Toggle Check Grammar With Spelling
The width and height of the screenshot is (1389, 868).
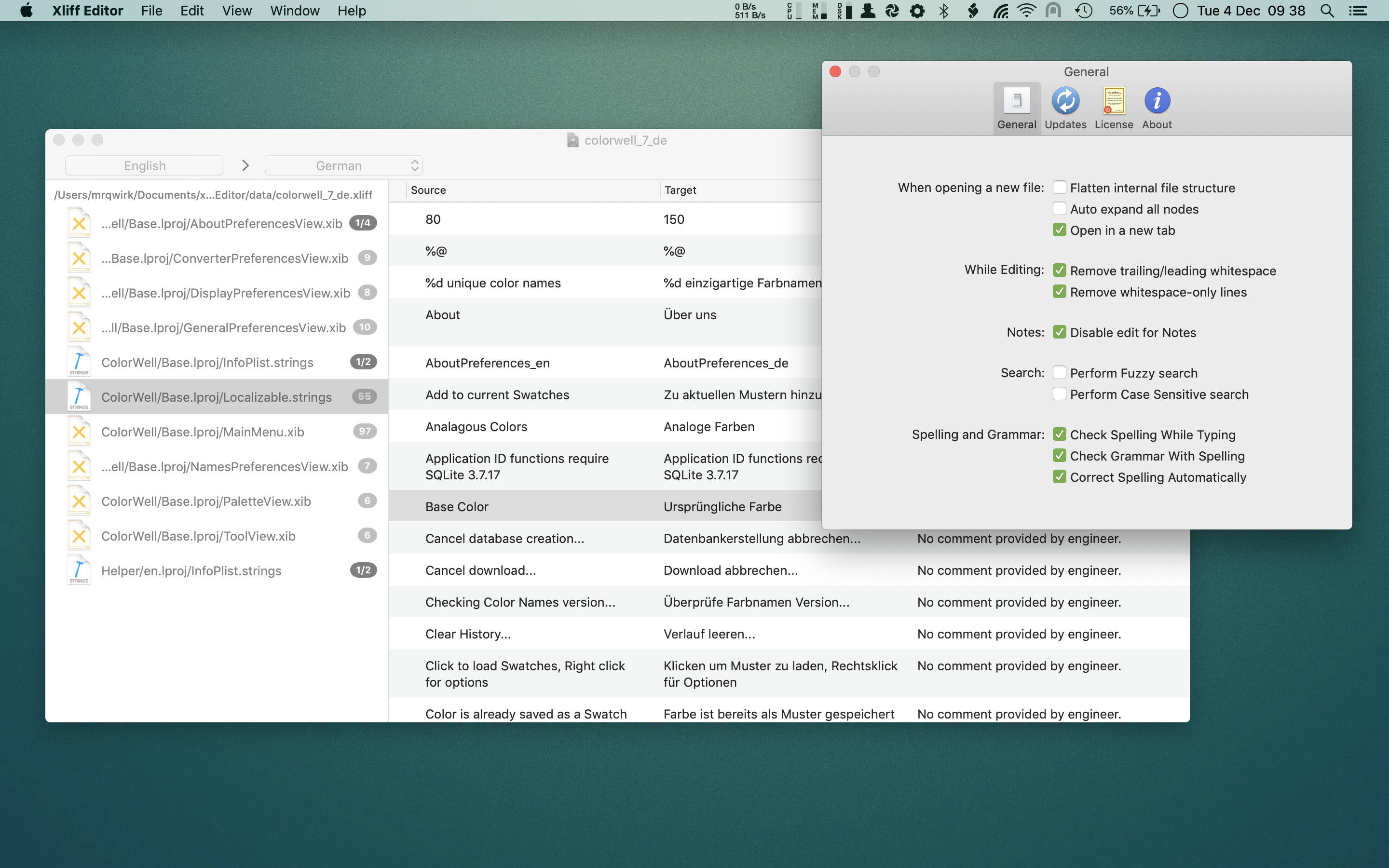[x=1059, y=455]
